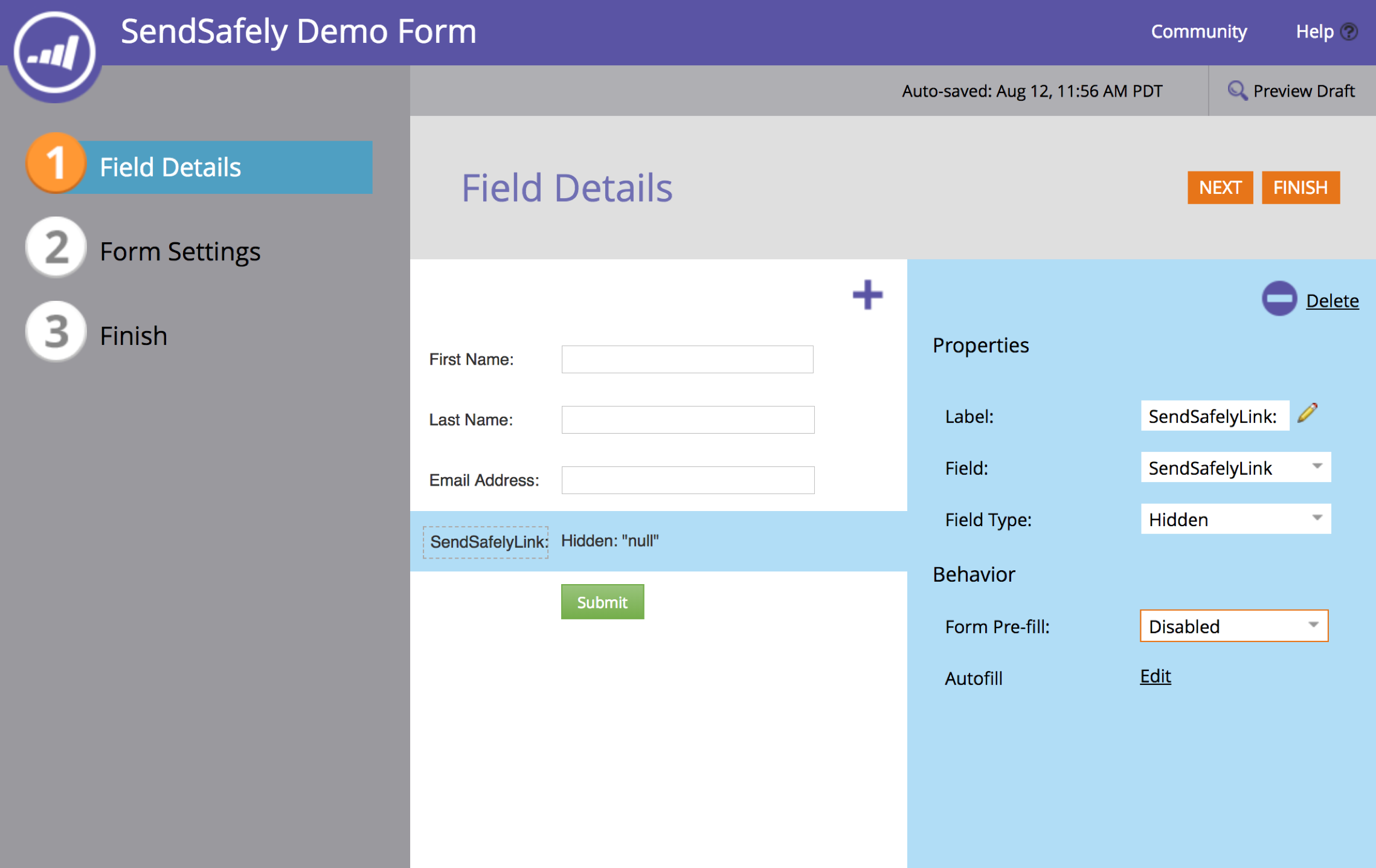Click the step 1 orange circle
Viewport: 1376px width, 868px height.
click(x=56, y=163)
